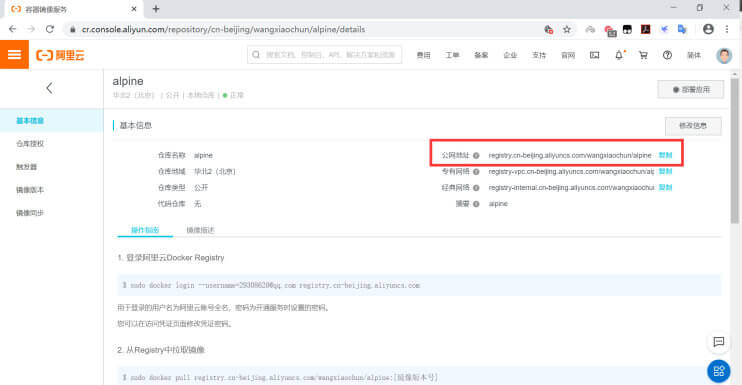Select 镜像版本 in the sidebar

pyautogui.click(x=30, y=190)
